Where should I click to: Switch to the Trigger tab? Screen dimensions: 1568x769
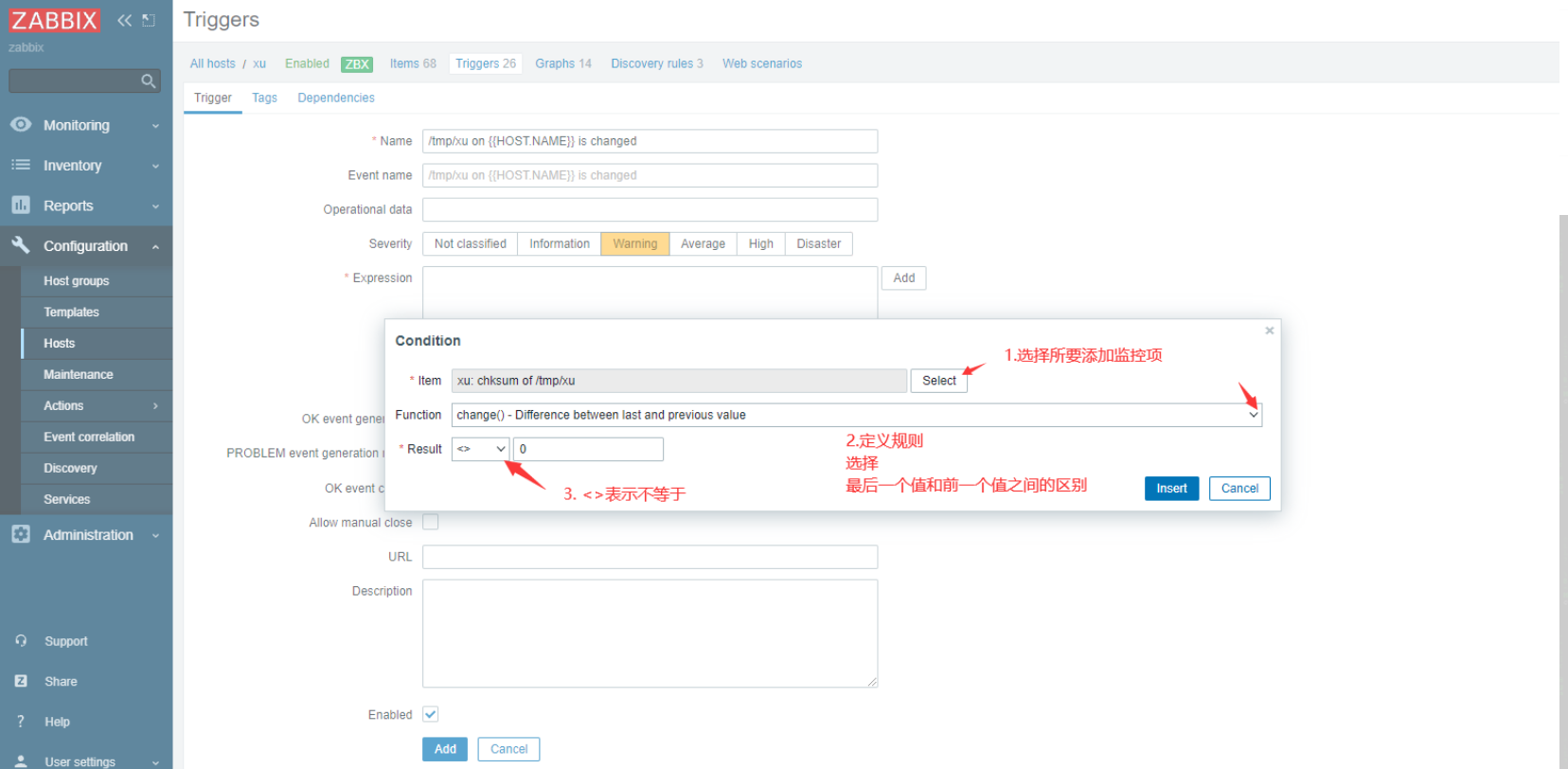coord(213,98)
